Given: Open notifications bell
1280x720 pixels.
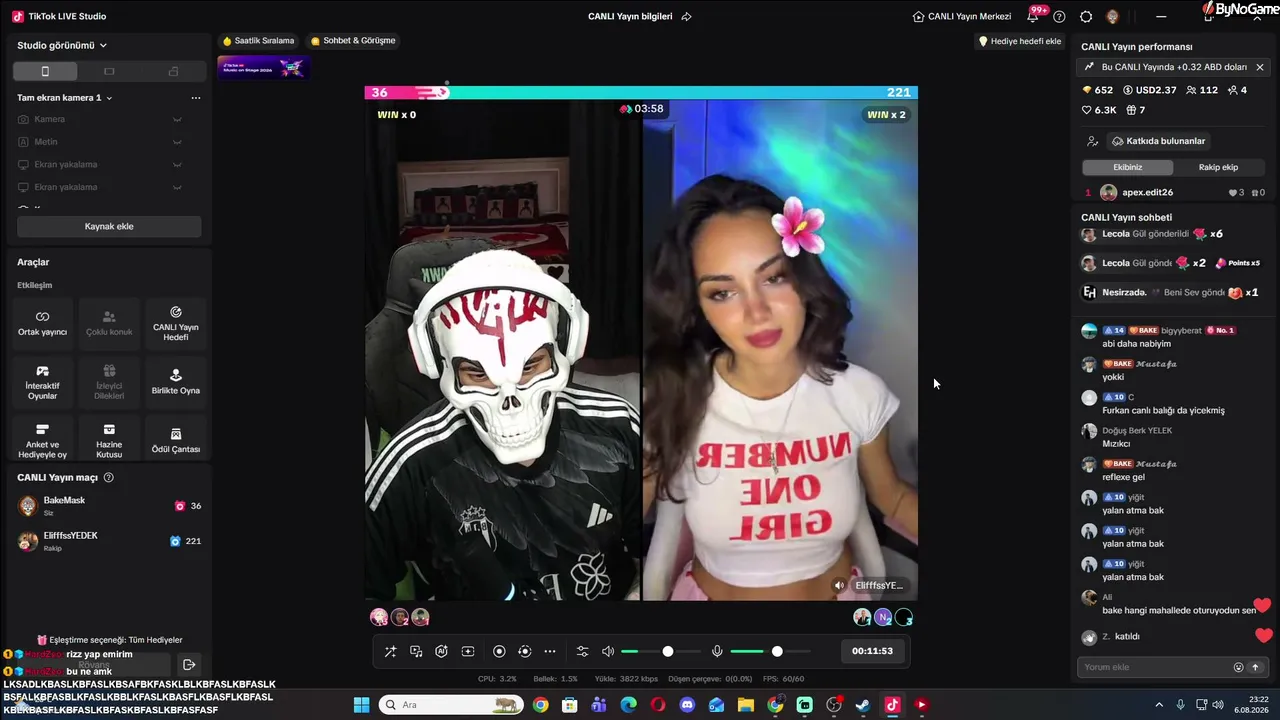Looking at the screenshot, I should 1033,16.
